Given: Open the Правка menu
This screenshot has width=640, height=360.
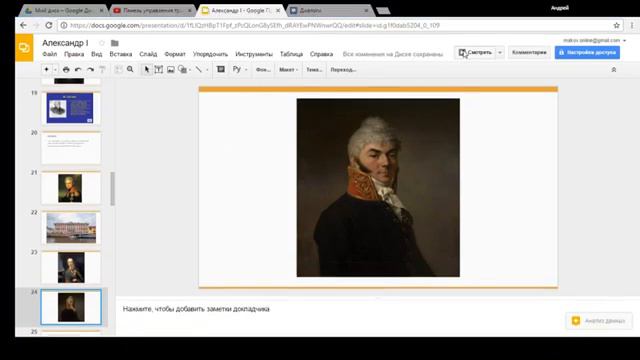Looking at the screenshot, I should click(74, 54).
